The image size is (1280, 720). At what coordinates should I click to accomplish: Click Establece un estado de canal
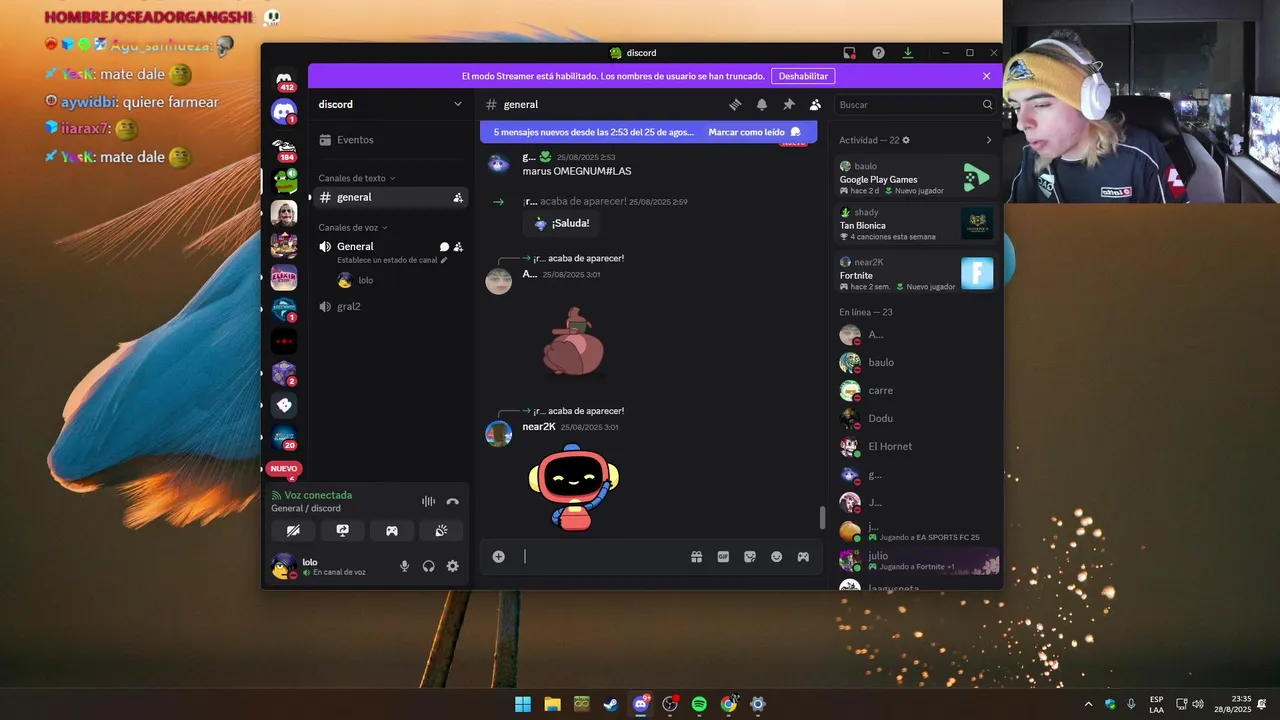pyautogui.click(x=392, y=260)
